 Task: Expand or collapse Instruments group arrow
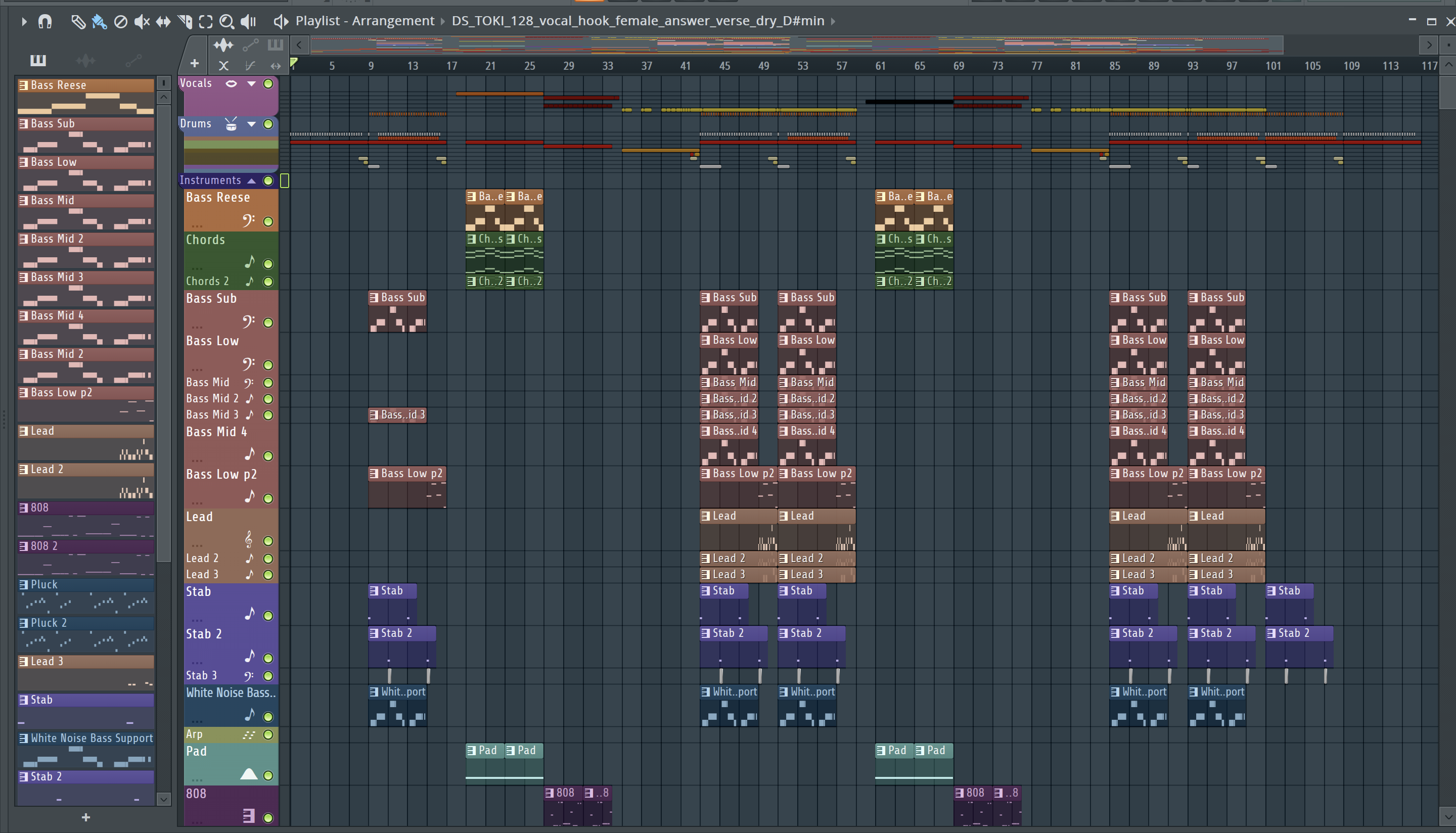point(251,181)
